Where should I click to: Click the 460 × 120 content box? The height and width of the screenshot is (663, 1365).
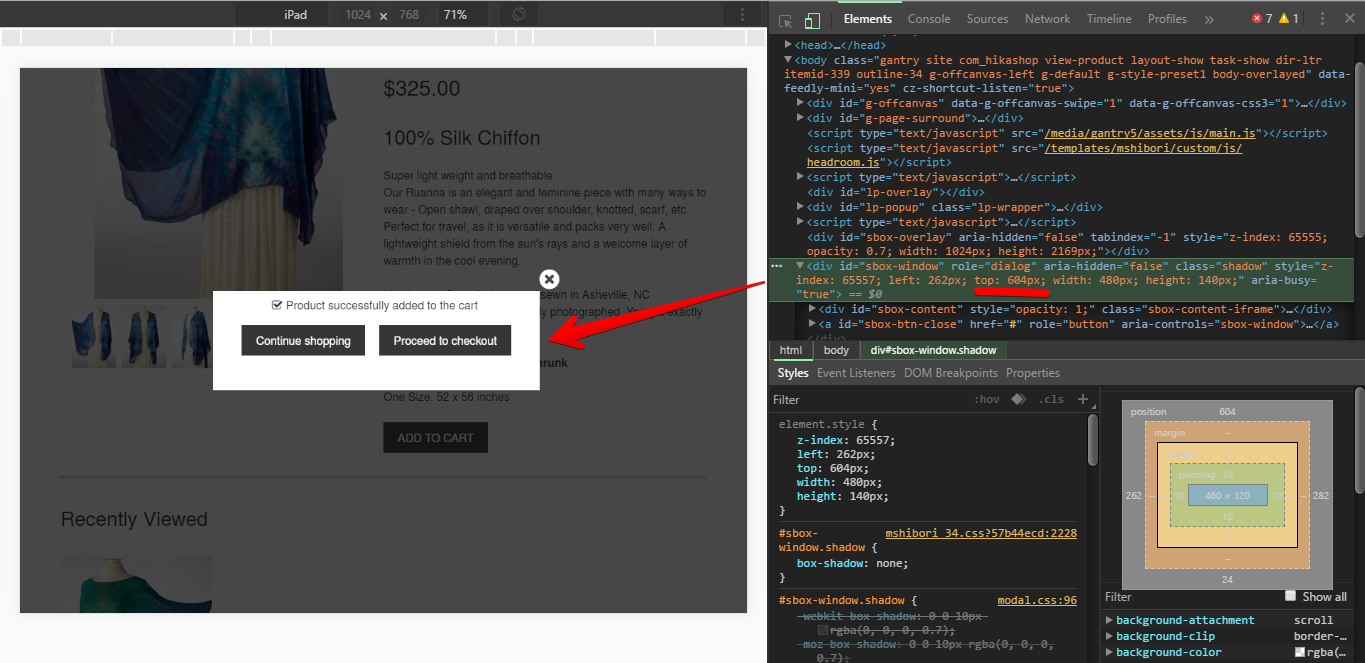coord(1227,495)
